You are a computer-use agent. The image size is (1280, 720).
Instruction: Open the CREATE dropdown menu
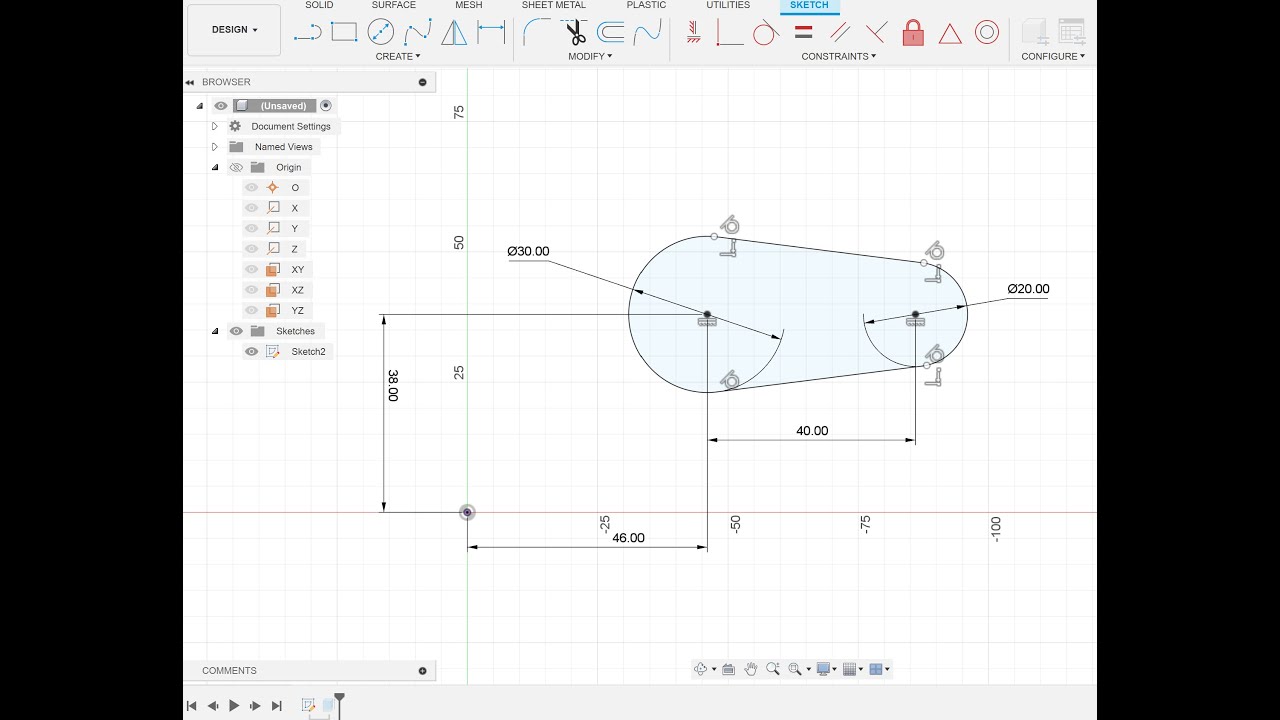tap(398, 56)
